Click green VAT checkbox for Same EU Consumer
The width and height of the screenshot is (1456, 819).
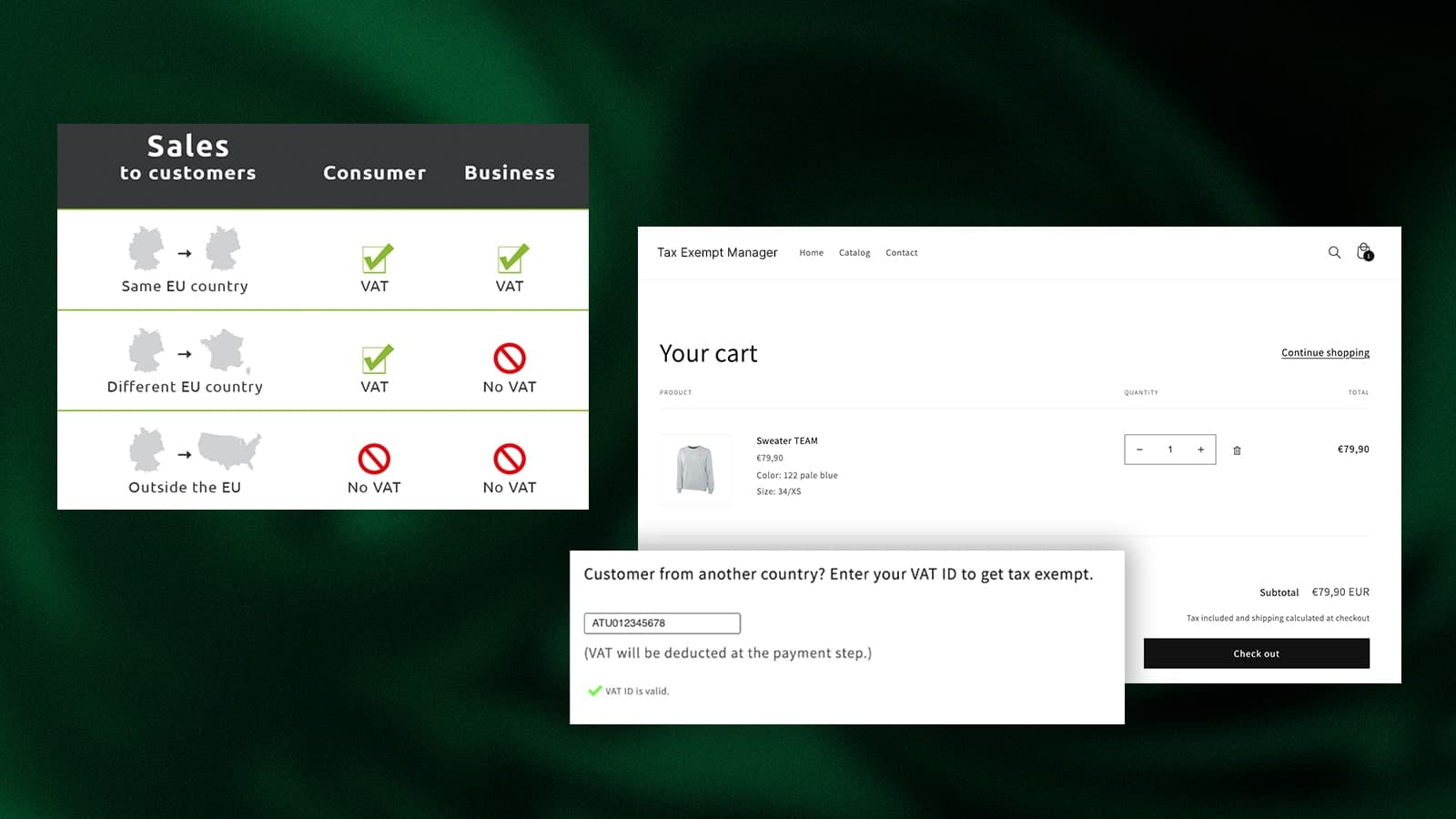click(x=377, y=258)
